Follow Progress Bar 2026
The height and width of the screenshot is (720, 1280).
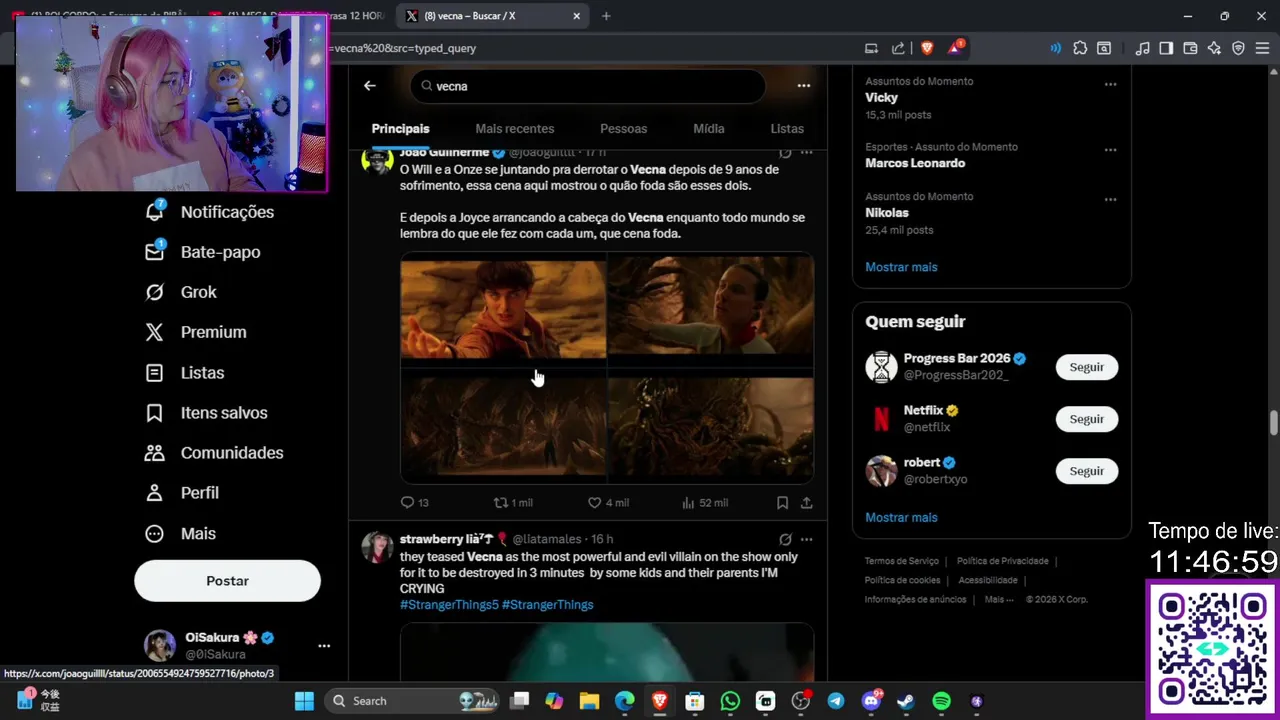tap(1086, 367)
